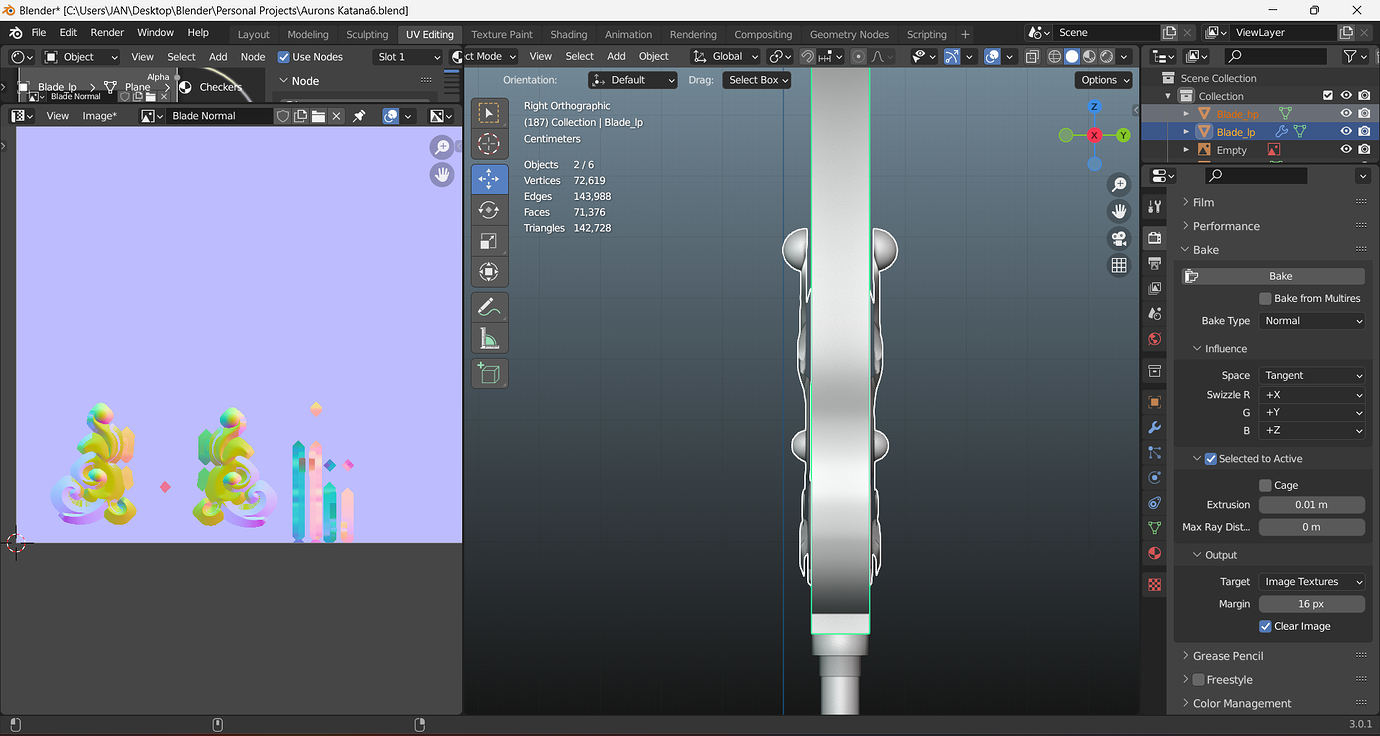Select the Rotate tool

pos(489,210)
